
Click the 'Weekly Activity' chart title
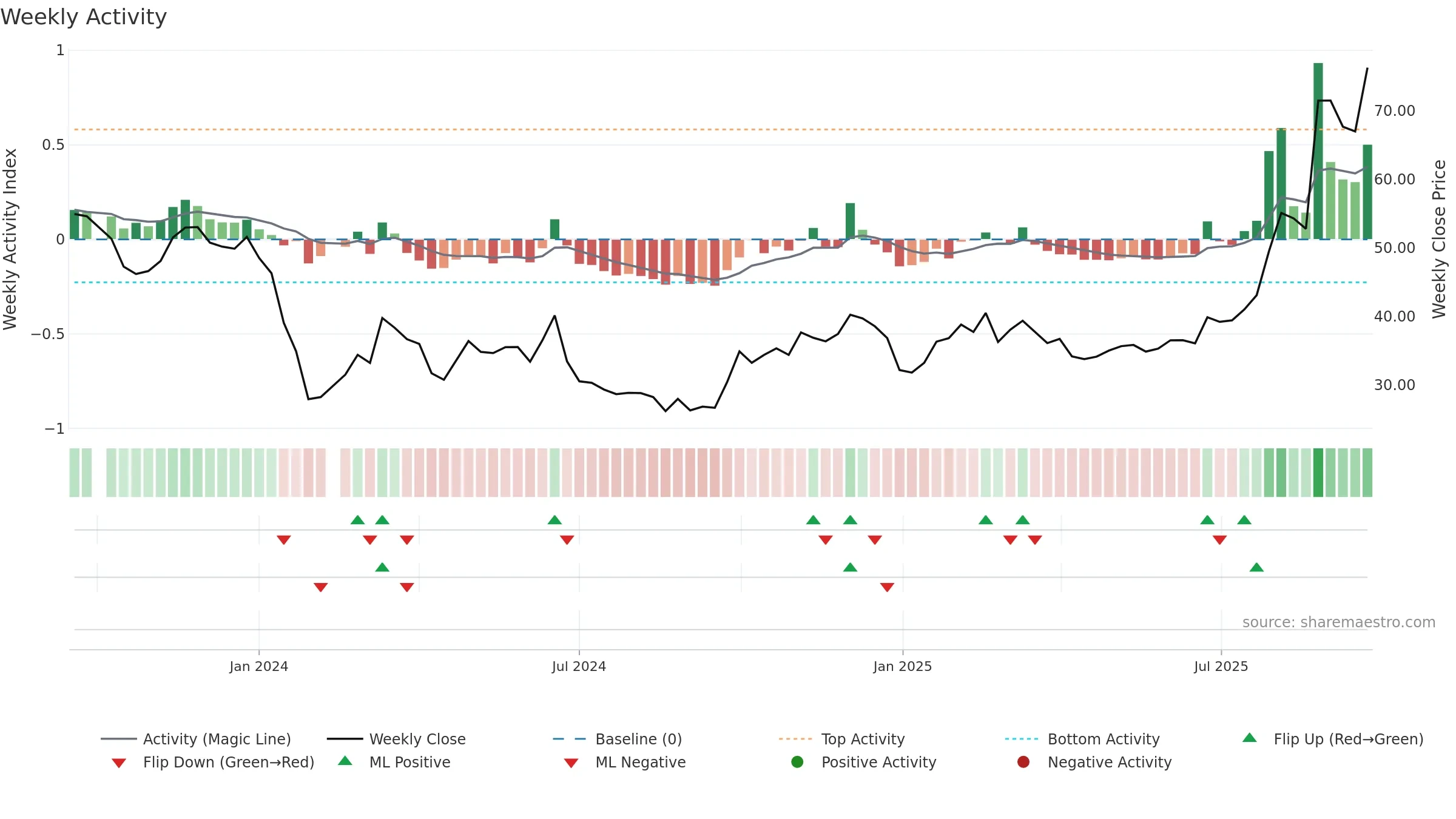pyautogui.click(x=84, y=17)
